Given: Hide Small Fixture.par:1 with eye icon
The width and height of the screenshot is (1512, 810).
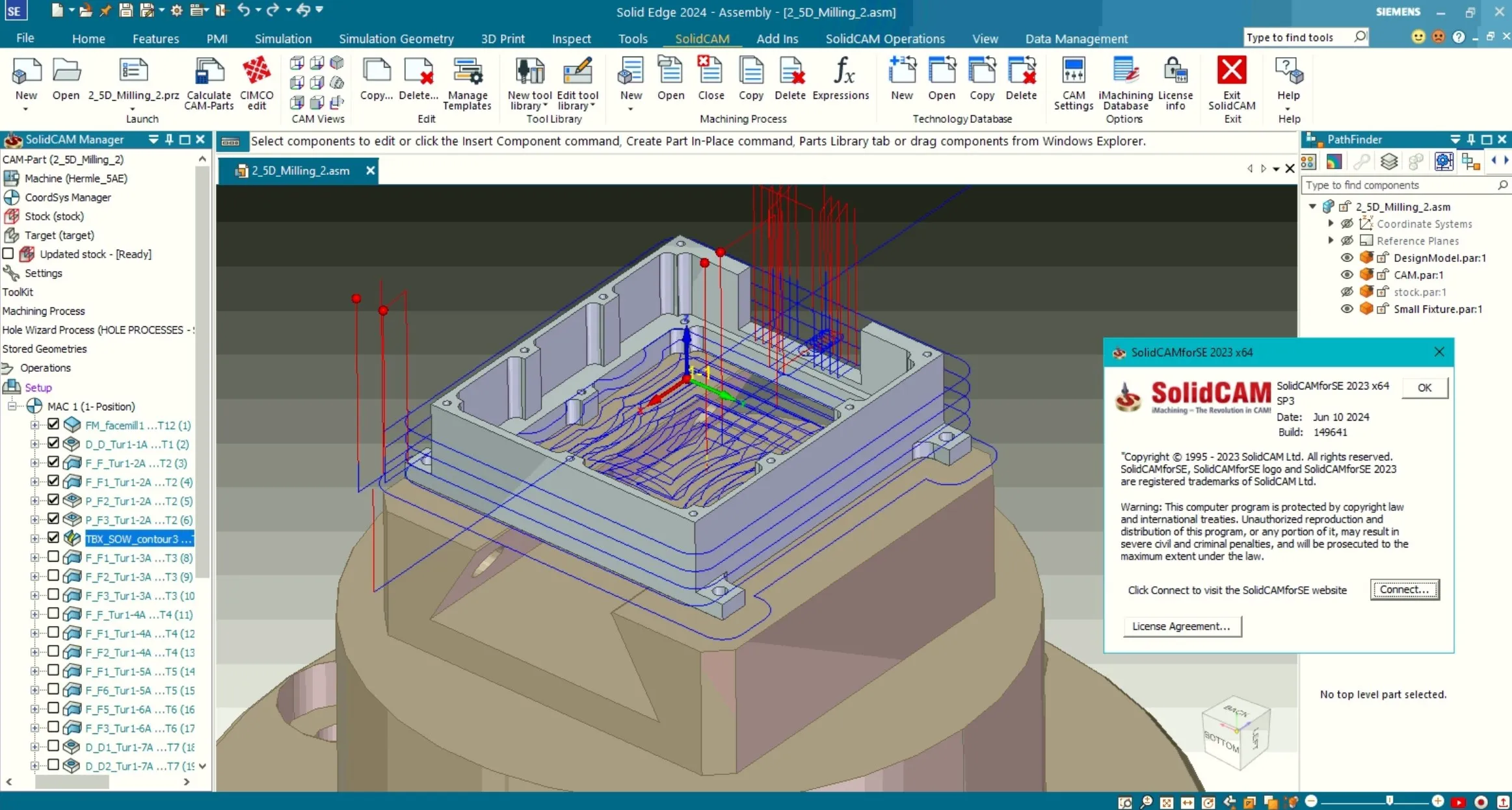Looking at the screenshot, I should pyautogui.click(x=1347, y=309).
